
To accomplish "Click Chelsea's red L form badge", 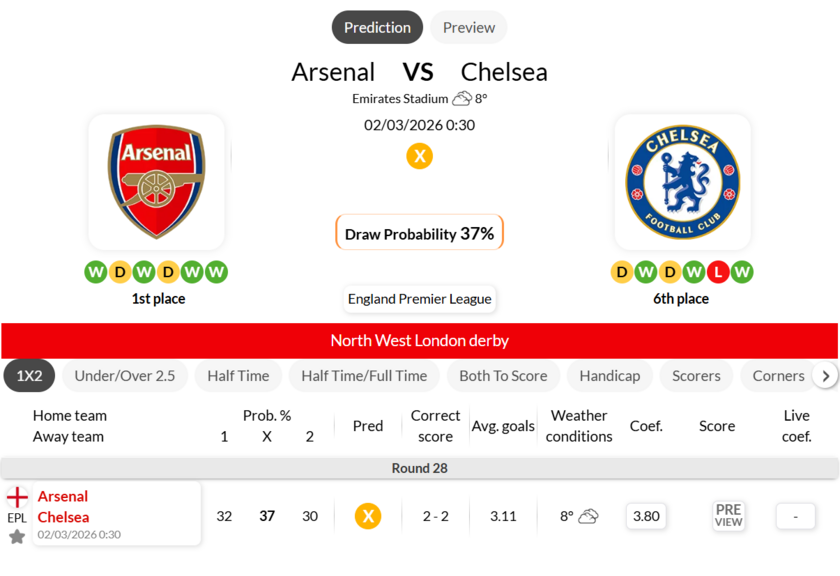I will (x=717, y=272).
